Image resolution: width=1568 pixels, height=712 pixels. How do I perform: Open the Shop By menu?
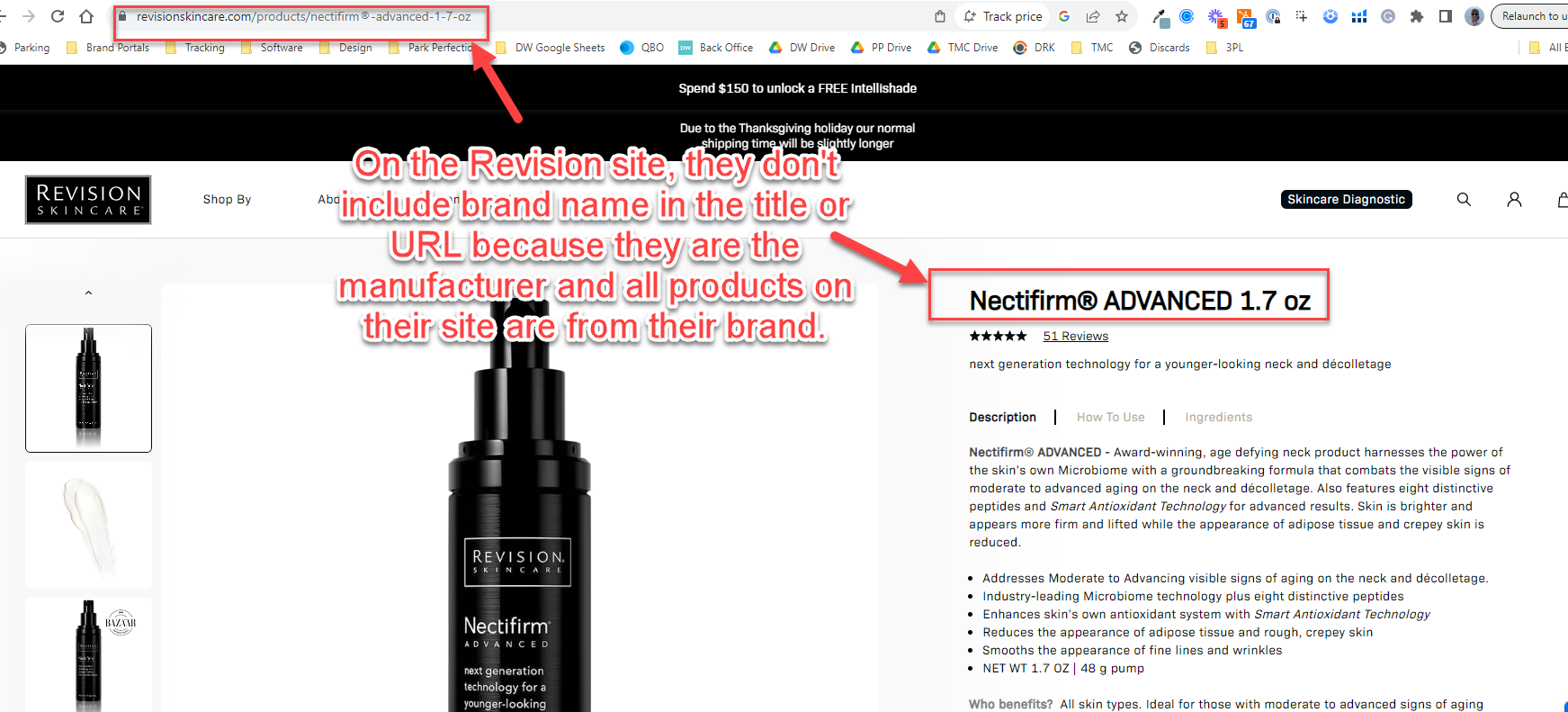227,200
